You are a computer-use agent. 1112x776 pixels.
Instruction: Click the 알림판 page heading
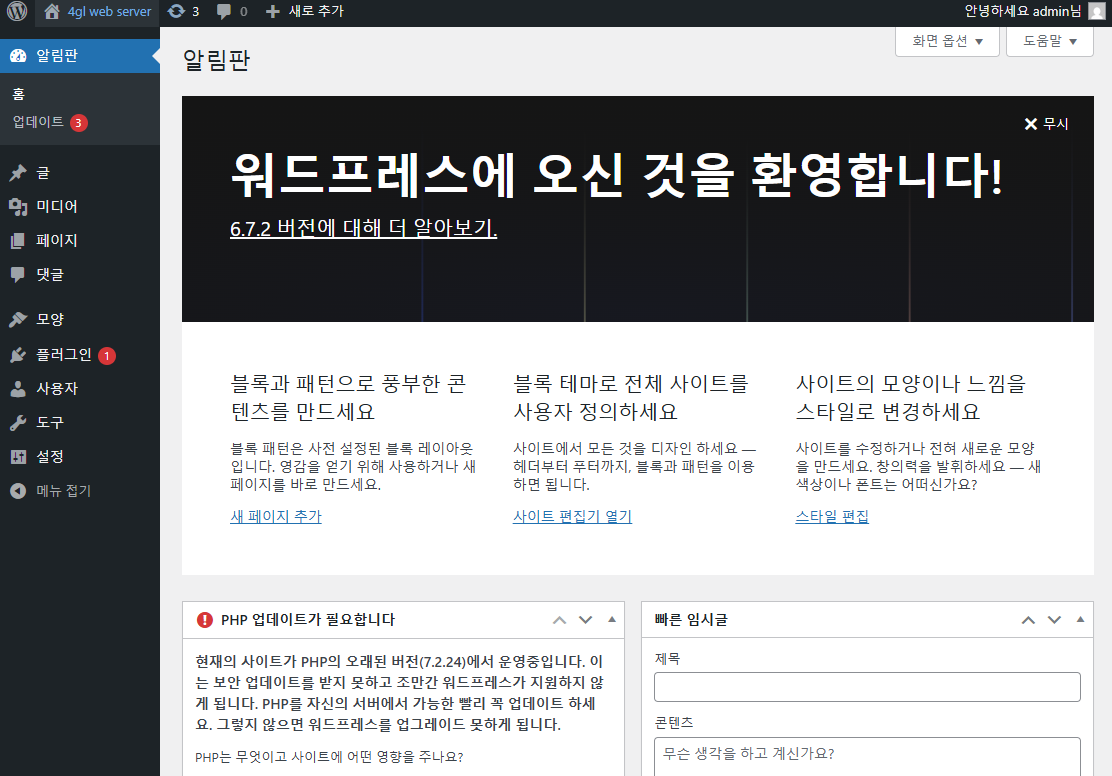pyautogui.click(x=216, y=60)
